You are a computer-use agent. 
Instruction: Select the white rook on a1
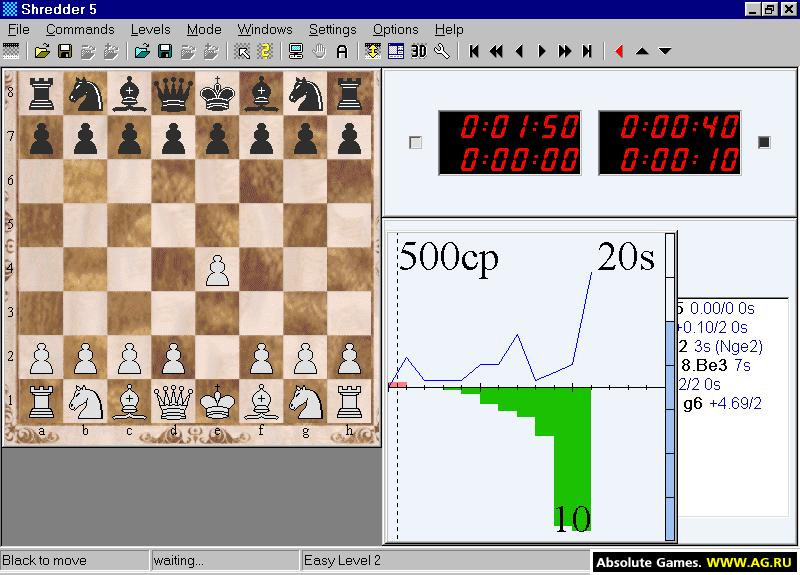[41, 401]
